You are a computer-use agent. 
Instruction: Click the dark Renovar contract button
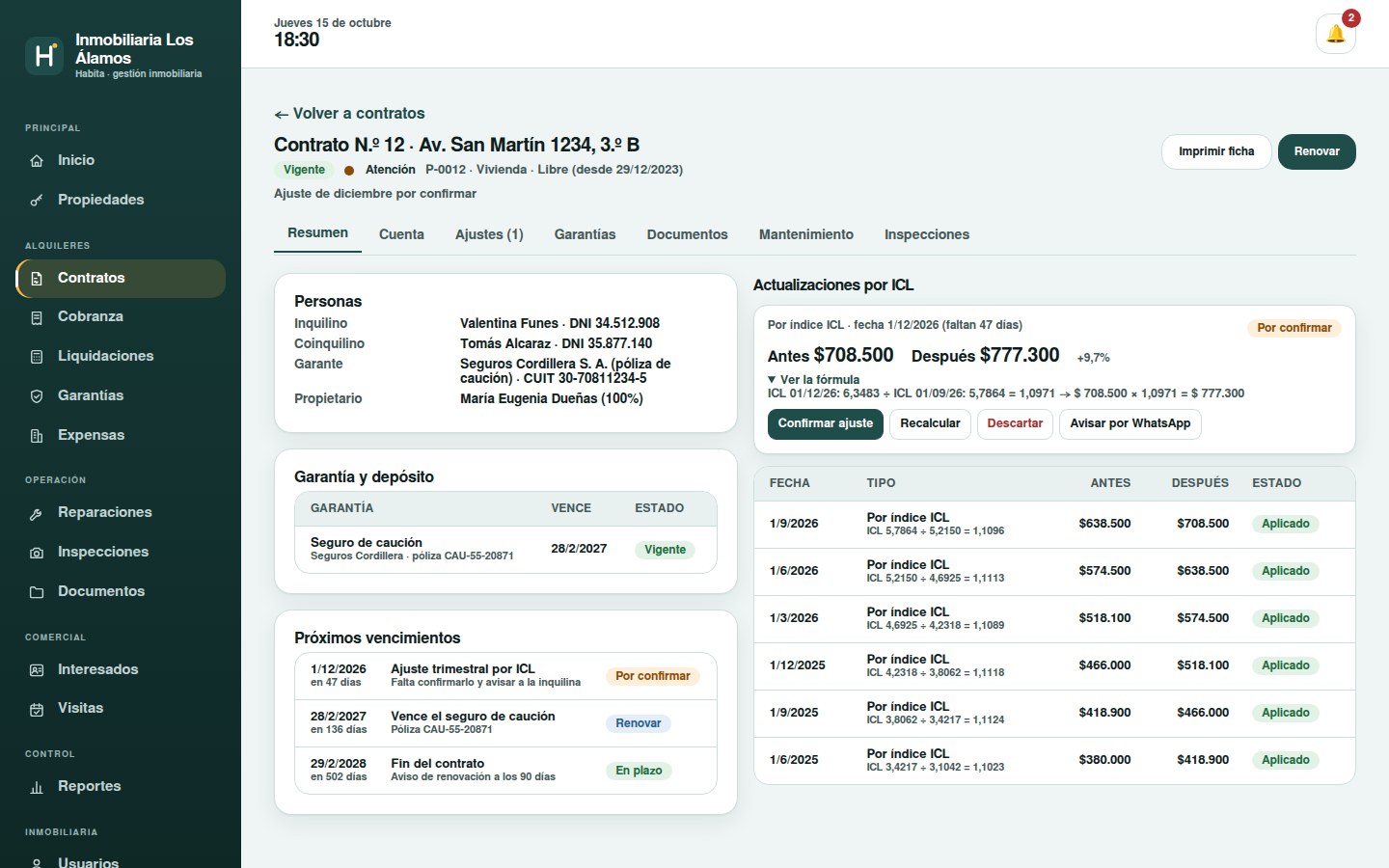coord(1317,151)
